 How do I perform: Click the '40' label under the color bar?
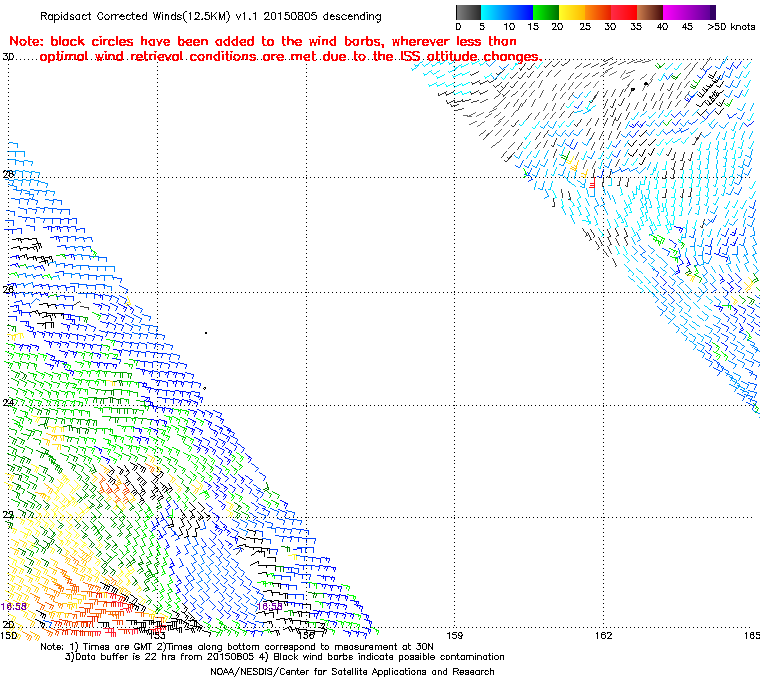[662, 27]
